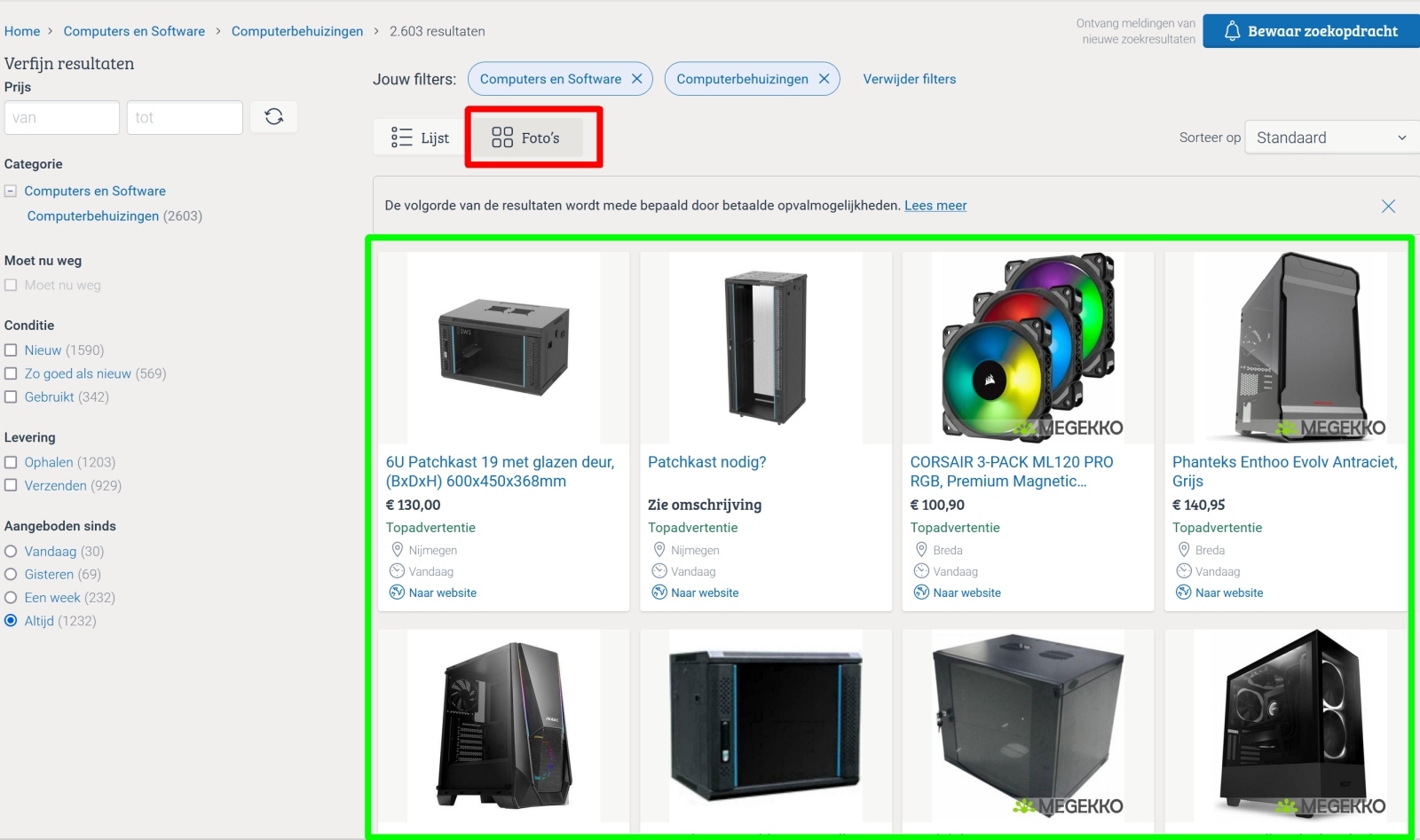Viewport: 1420px width, 840px height.
Task: Click the clock icon on CORSAIR ad
Action: [x=921, y=571]
